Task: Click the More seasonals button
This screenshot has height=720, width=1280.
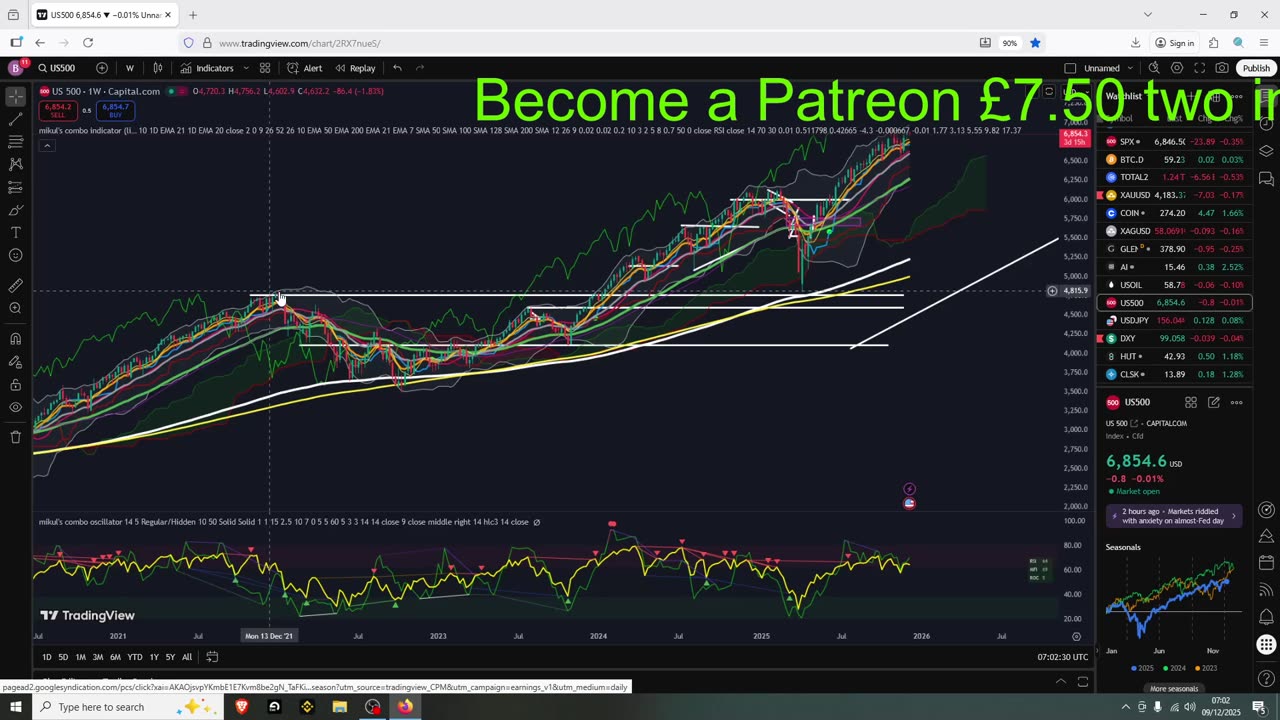Action: (x=1174, y=688)
